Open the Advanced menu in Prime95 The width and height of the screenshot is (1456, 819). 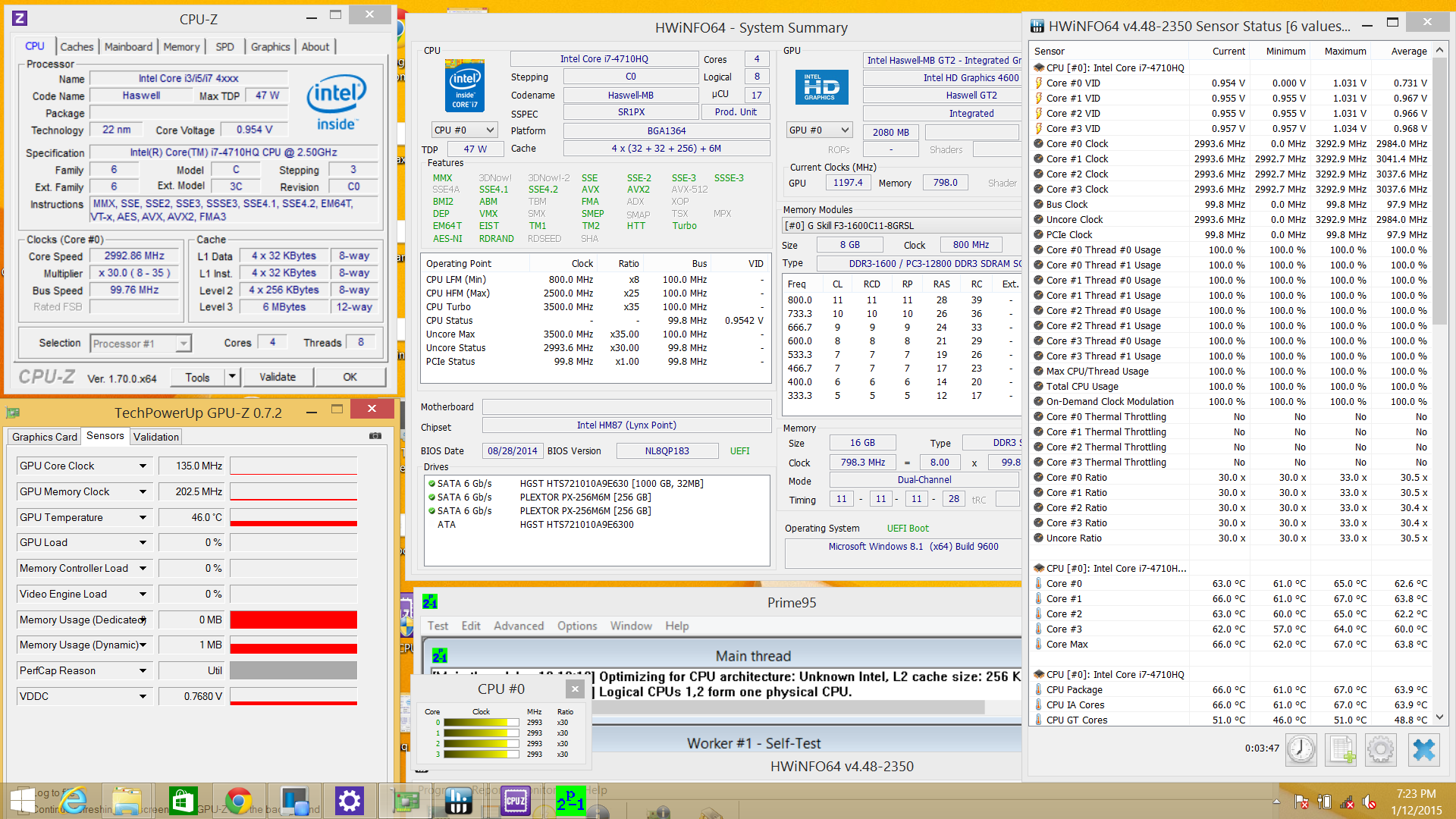[519, 626]
